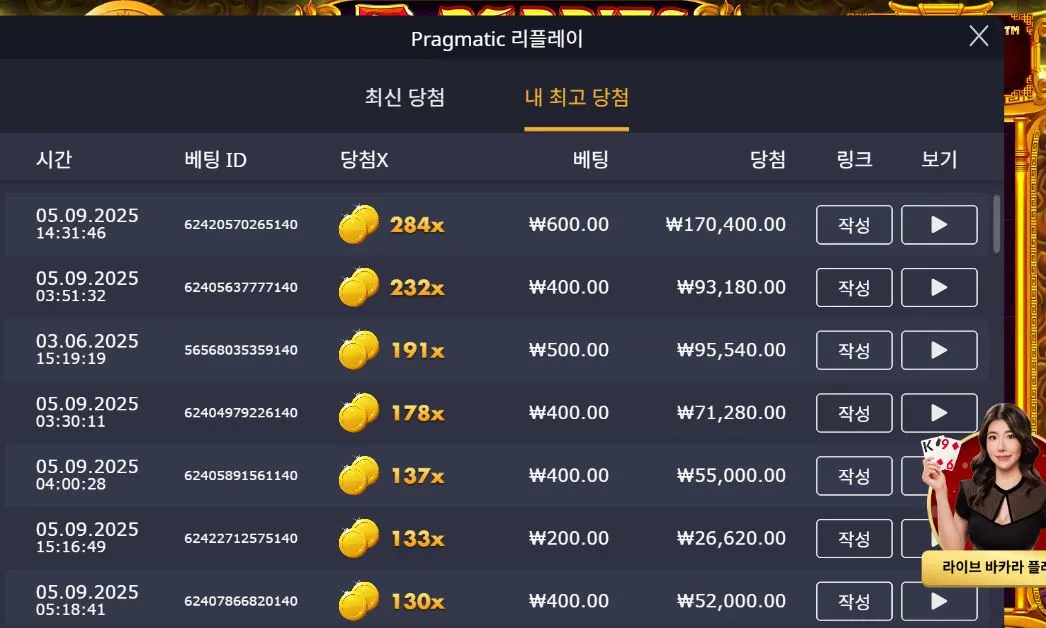This screenshot has height=628, width=1046.
Task: Select the 내 최고 당첨 tab
Action: 576,97
